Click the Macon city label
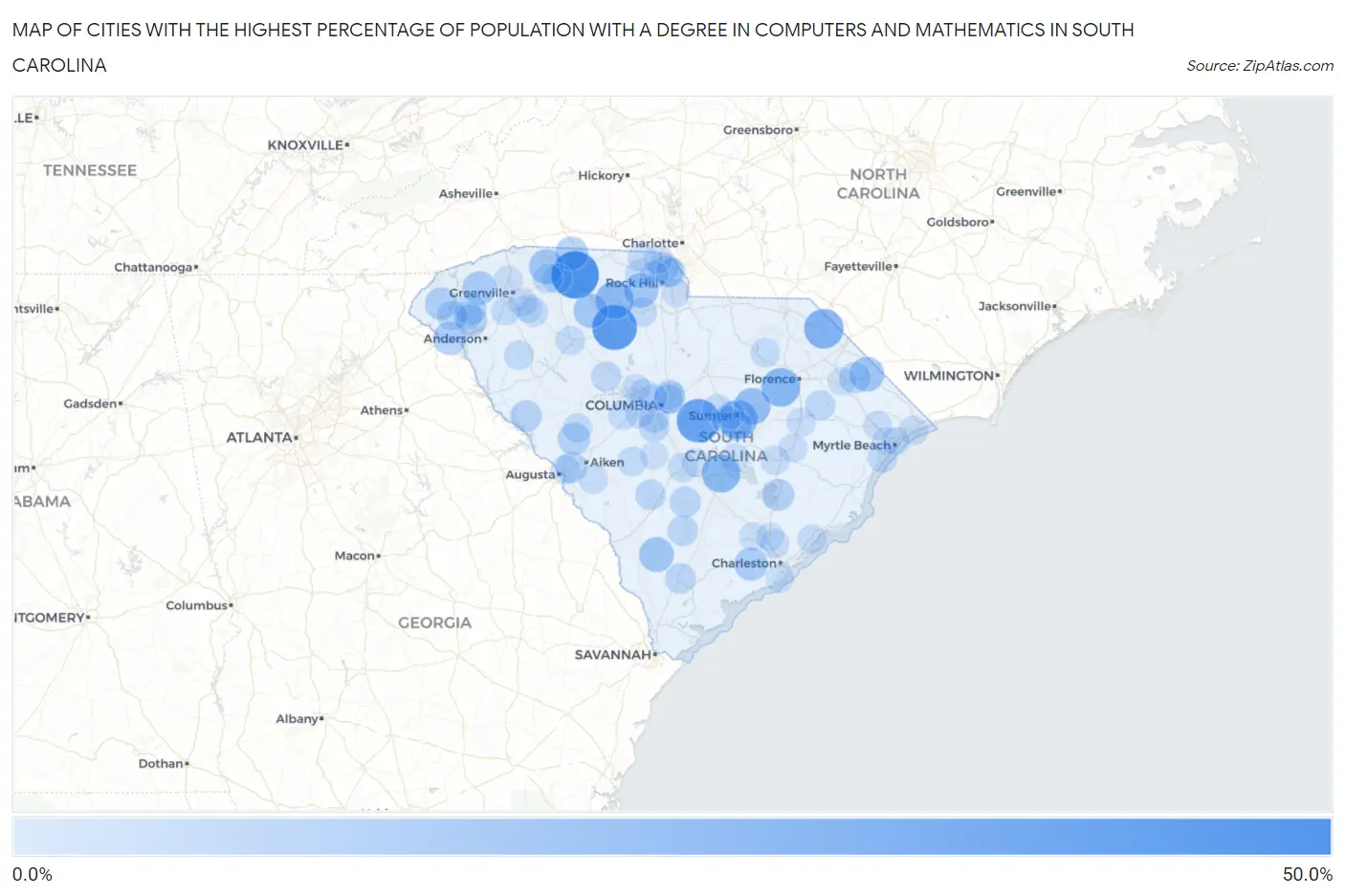Viewport: 1345px width, 896px height. 357,556
